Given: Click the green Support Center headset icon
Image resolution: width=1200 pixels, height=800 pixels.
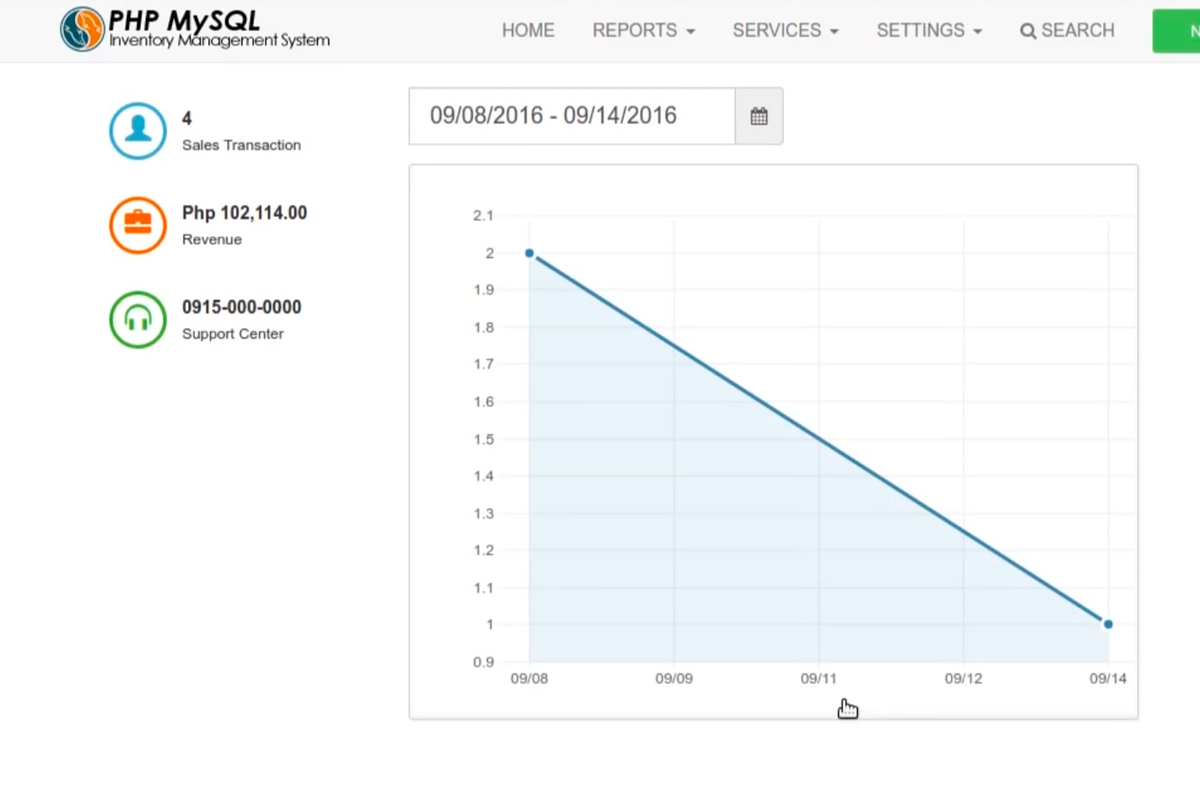Looking at the screenshot, I should [x=137, y=320].
